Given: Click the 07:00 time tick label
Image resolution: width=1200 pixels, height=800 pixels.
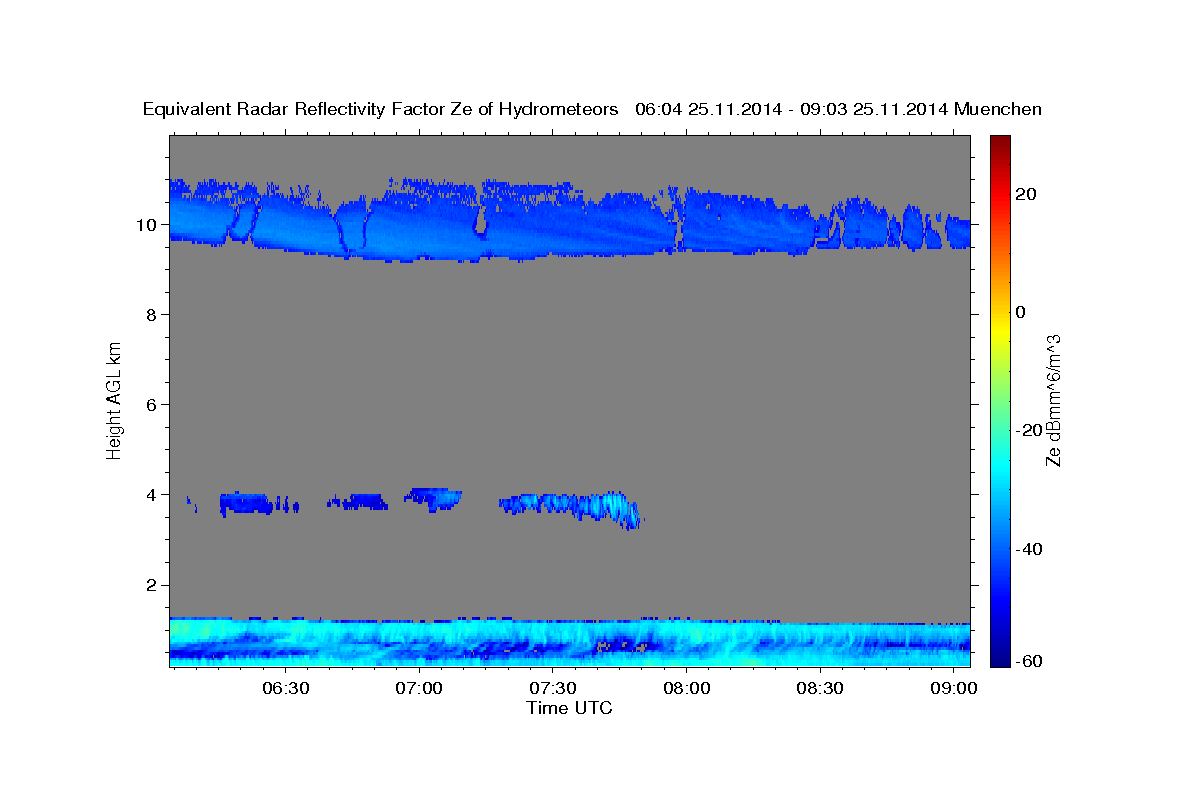Looking at the screenshot, I should tap(418, 688).
